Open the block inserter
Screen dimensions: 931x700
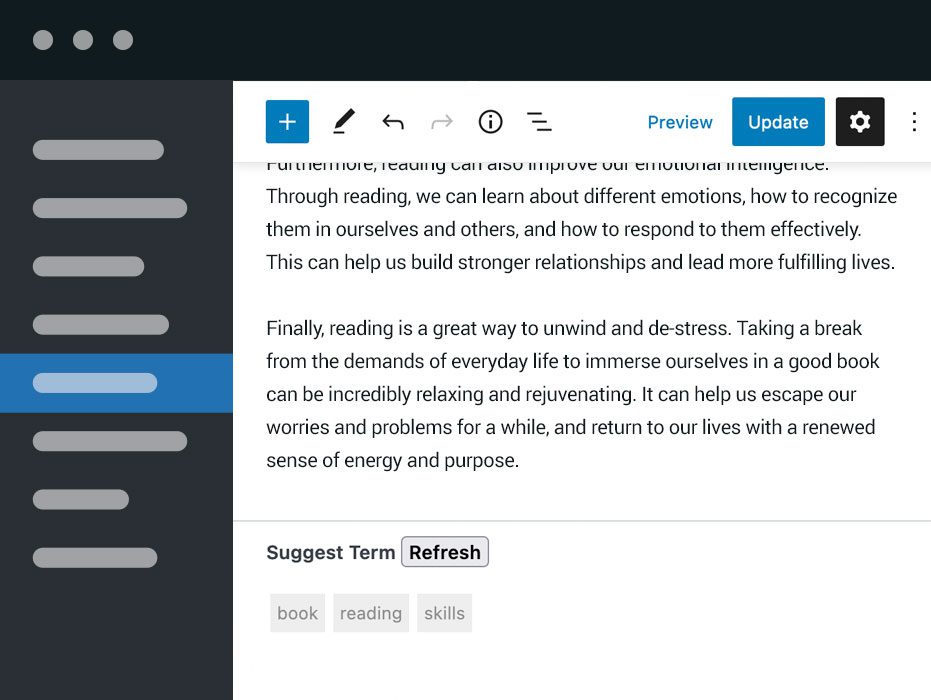click(x=287, y=121)
